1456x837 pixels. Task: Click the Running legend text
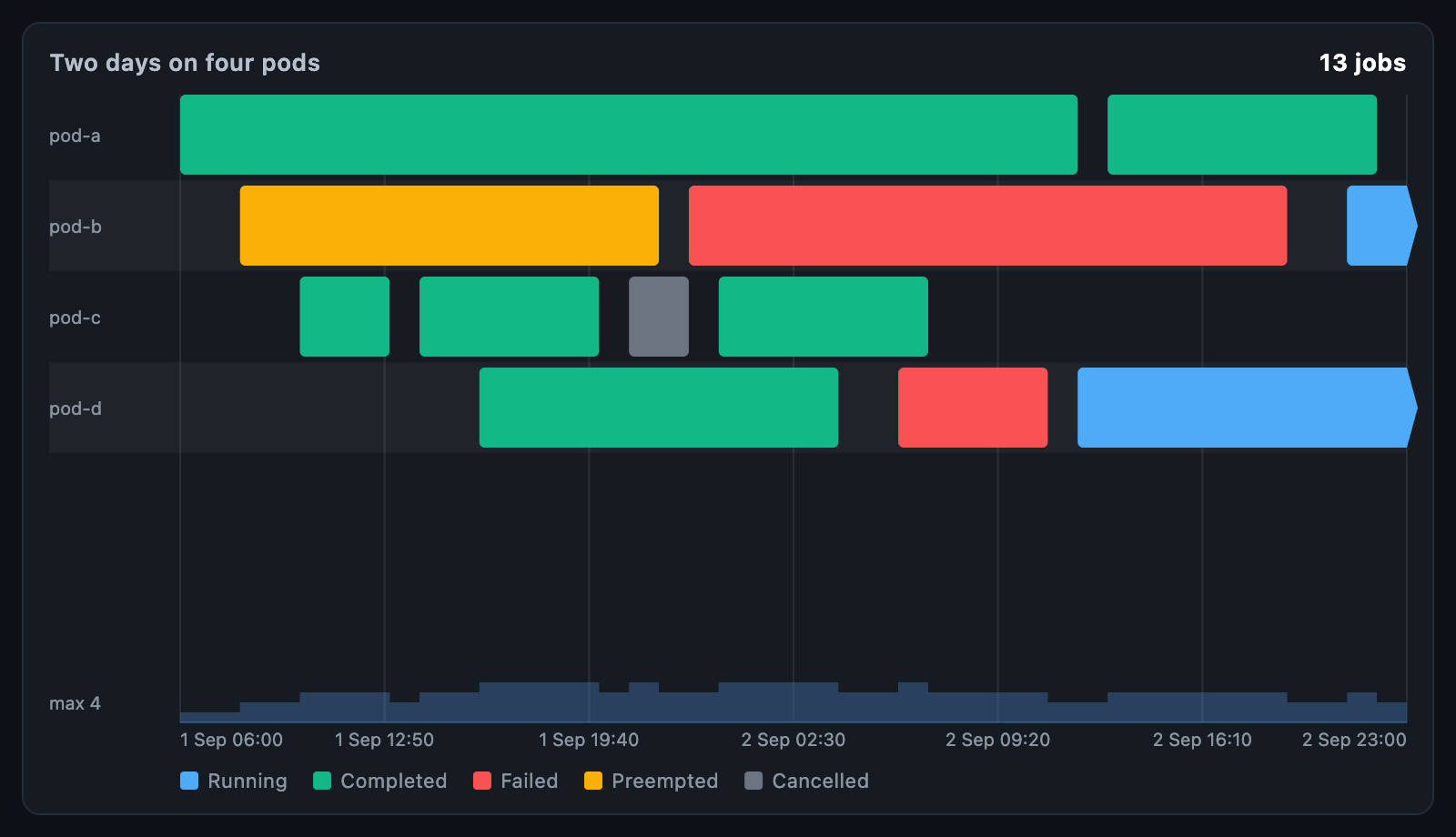[248, 781]
